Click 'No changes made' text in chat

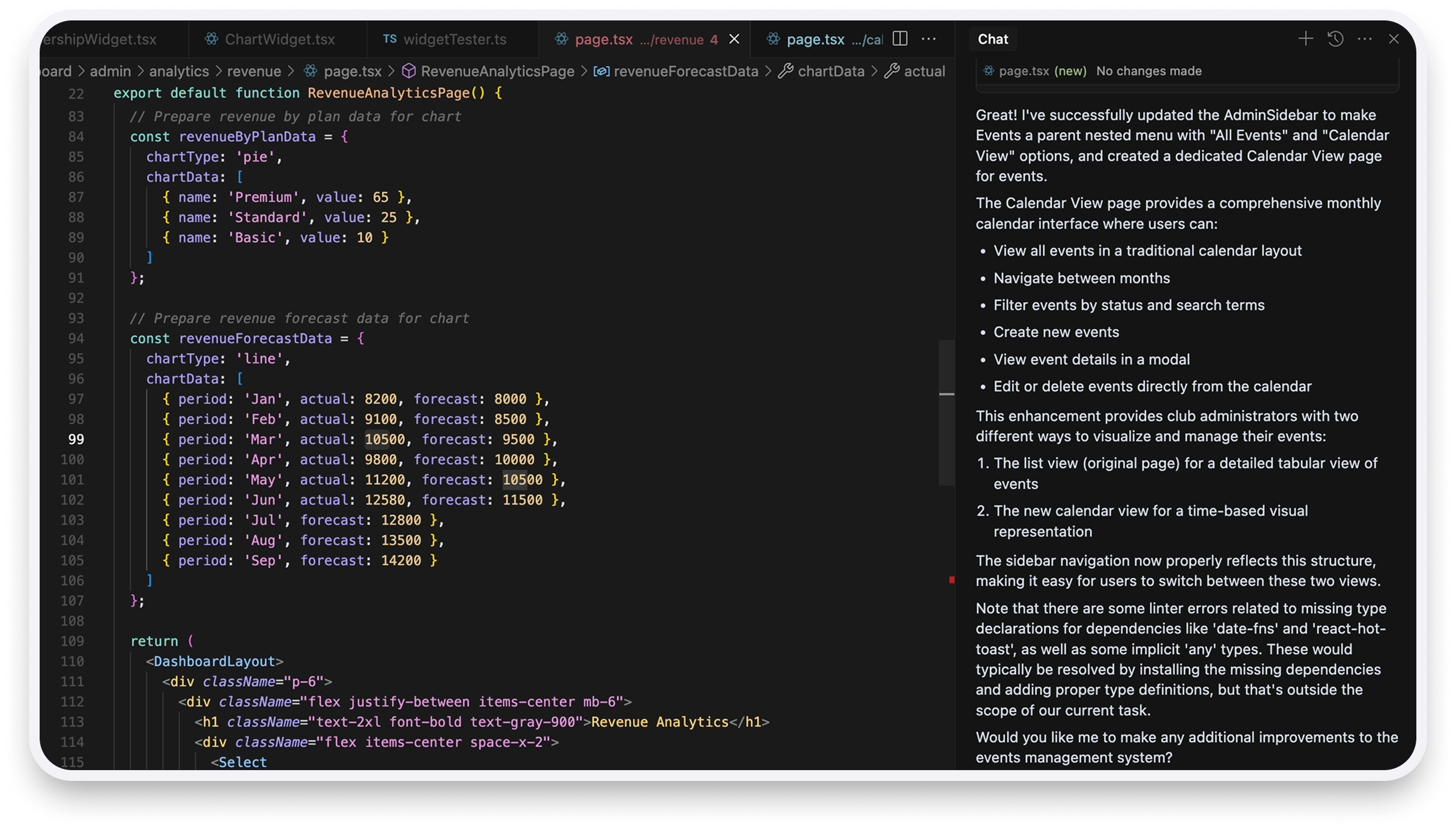pos(1149,71)
